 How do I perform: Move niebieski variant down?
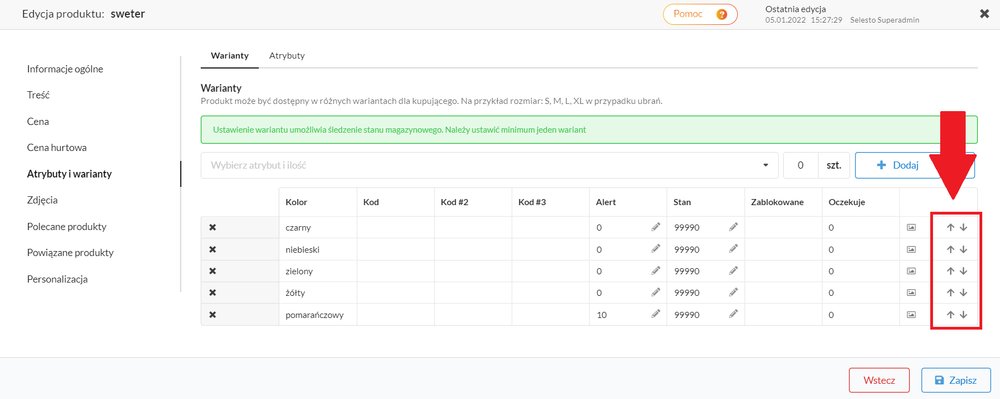[x=963, y=249]
